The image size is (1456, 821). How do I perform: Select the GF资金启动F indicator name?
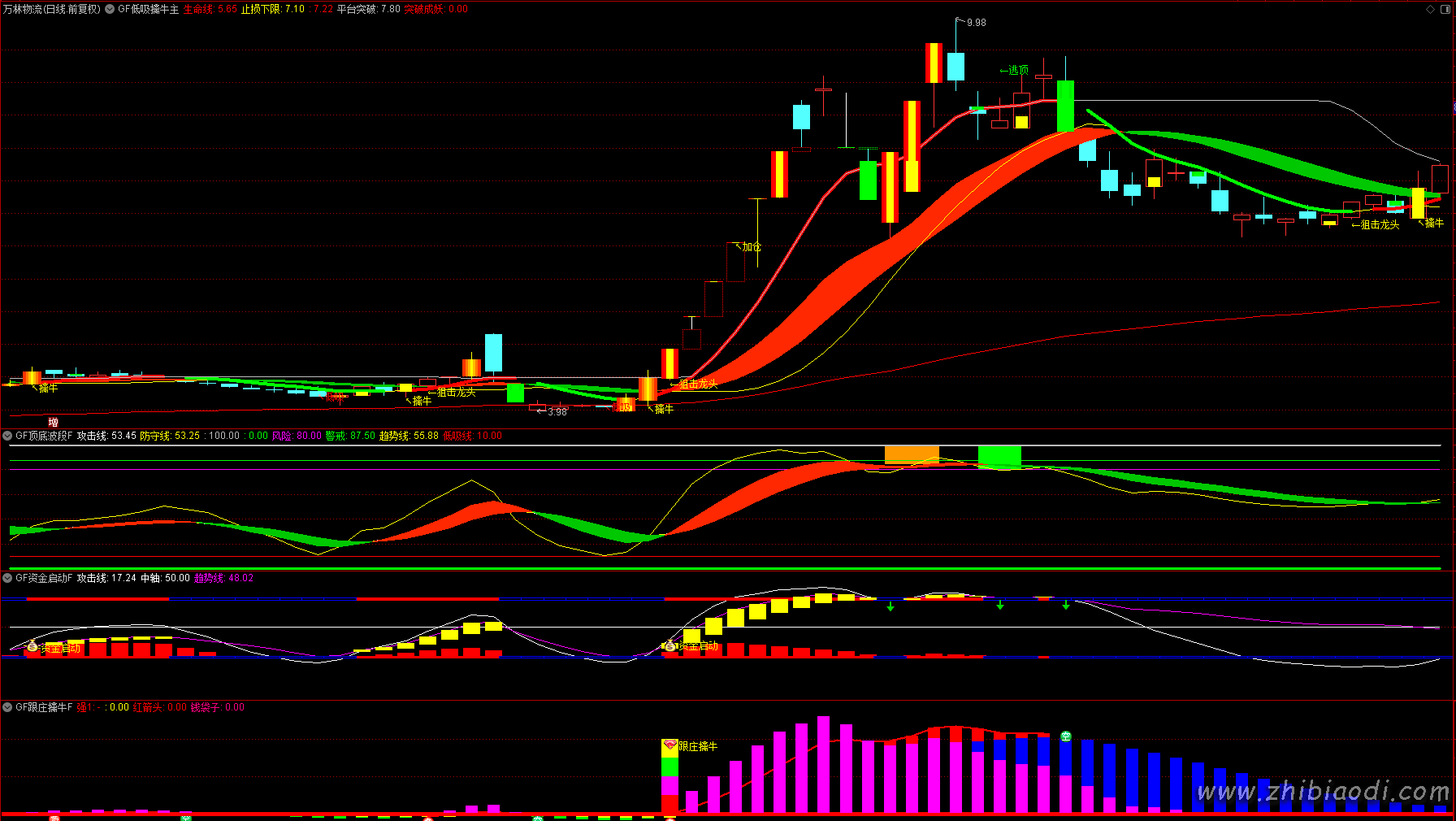click(44, 578)
